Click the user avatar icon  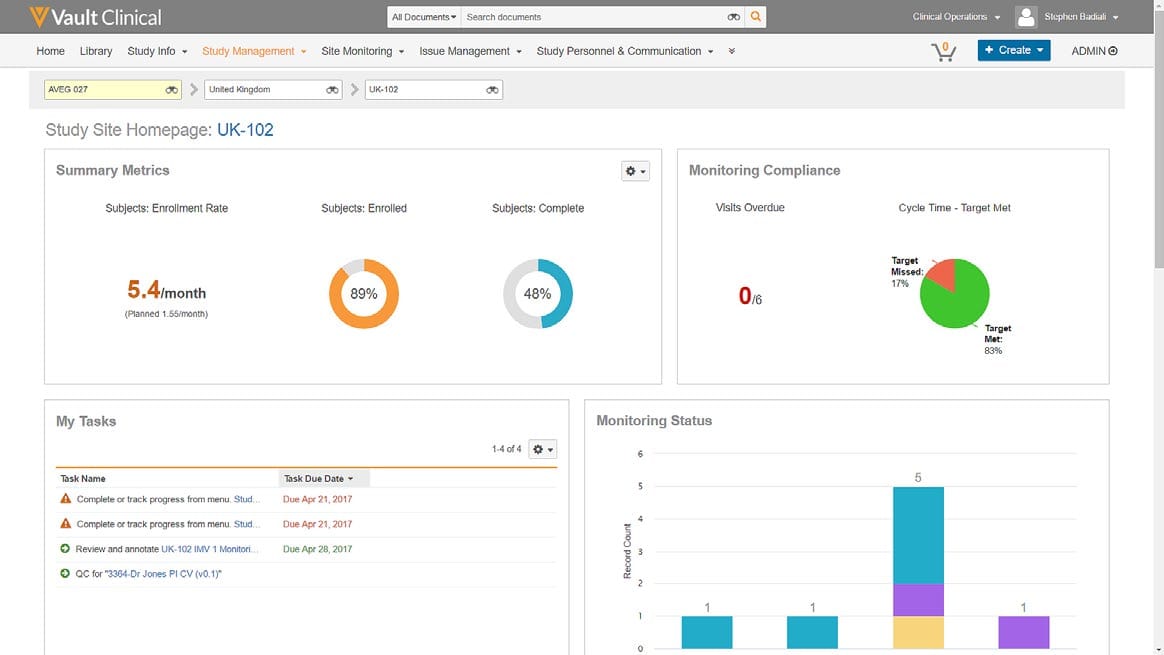coord(1026,16)
